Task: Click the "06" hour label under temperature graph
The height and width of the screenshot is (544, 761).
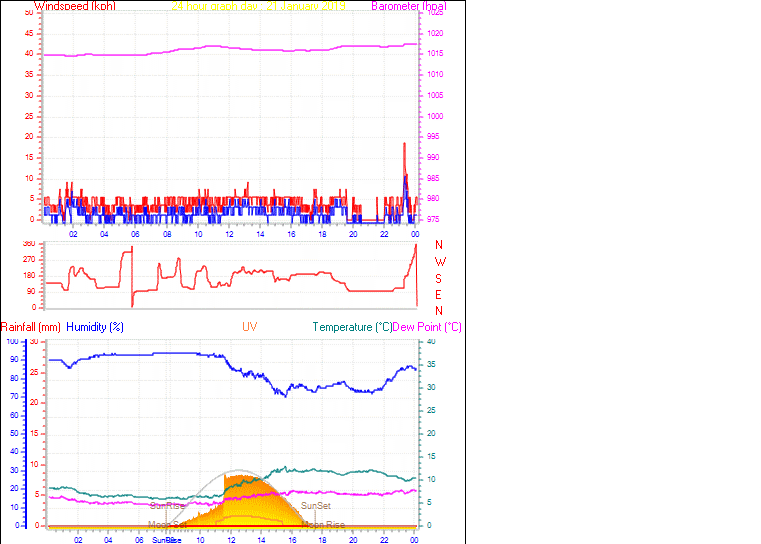Action: pos(139,540)
